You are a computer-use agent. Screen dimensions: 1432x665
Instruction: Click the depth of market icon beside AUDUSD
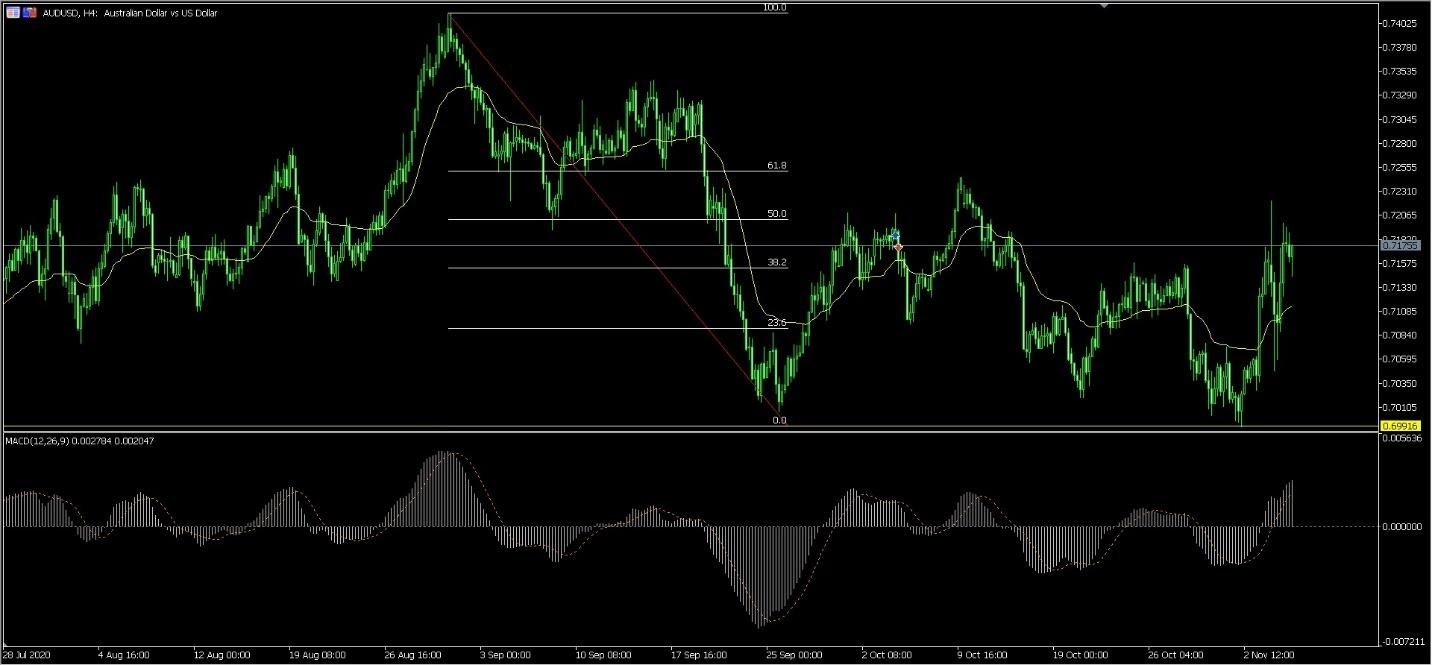click(30, 12)
